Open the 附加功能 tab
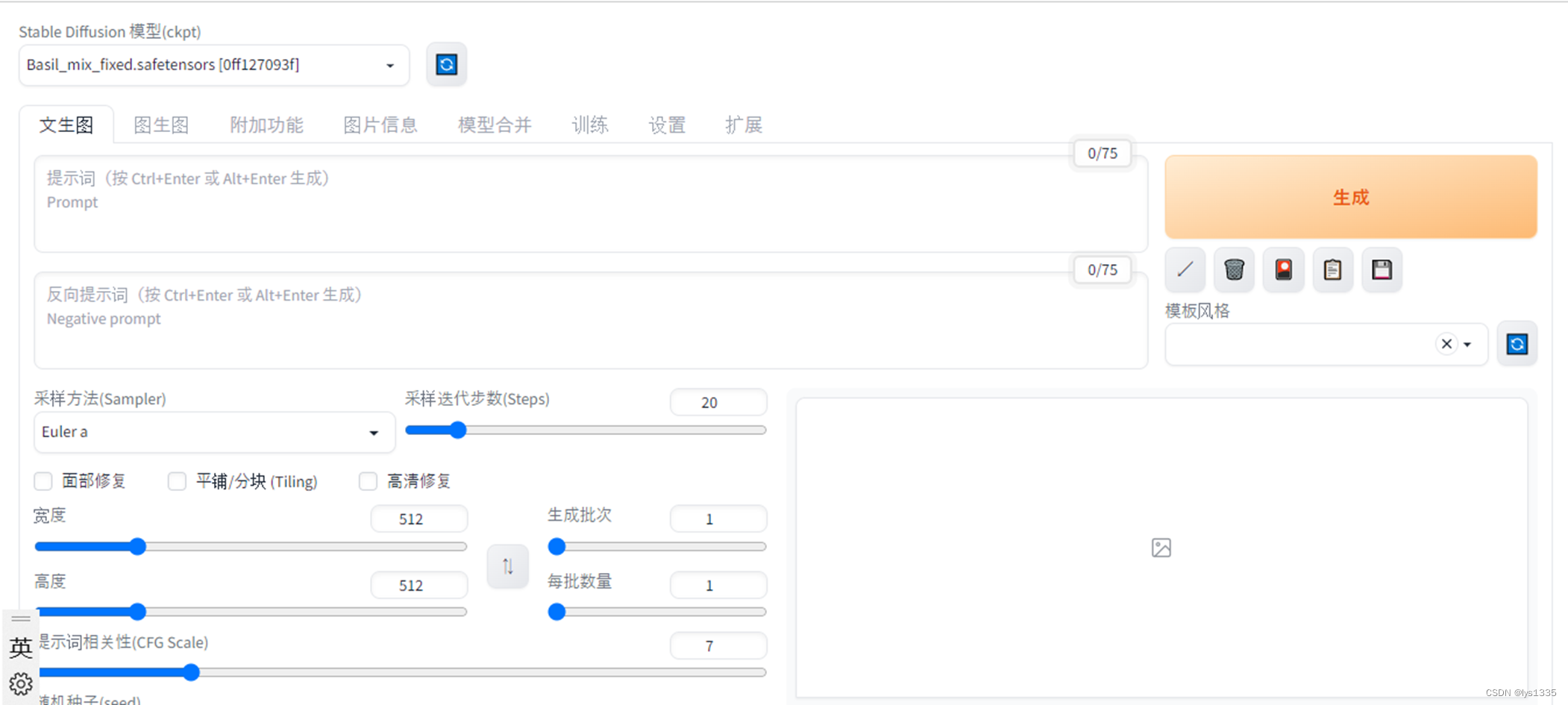This screenshot has width=1568, height=705. point(266,125)
